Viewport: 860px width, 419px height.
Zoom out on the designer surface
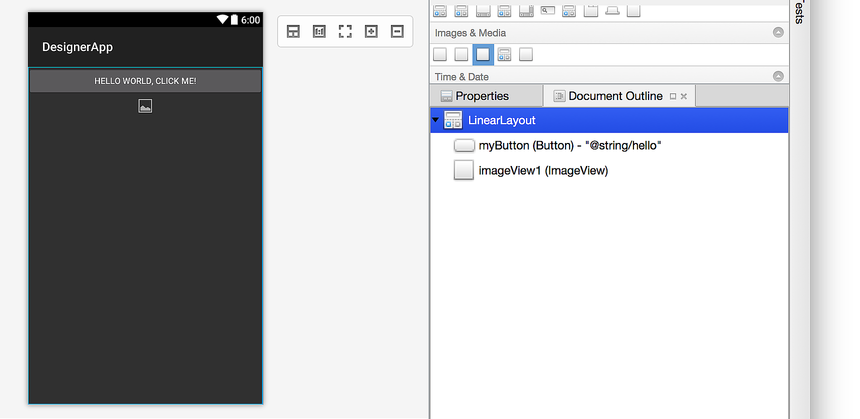click(397, 31)
